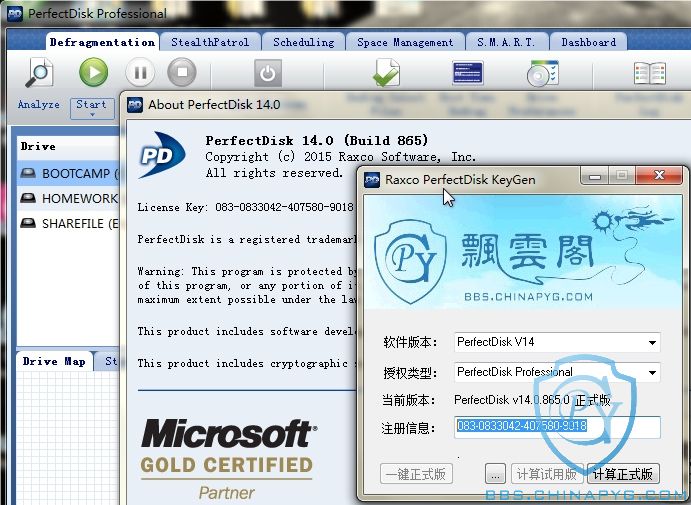This screenshot has width=691, height=505.
Task: Click the HOMEWORK drive icon
Action: (x=28, y=198)
